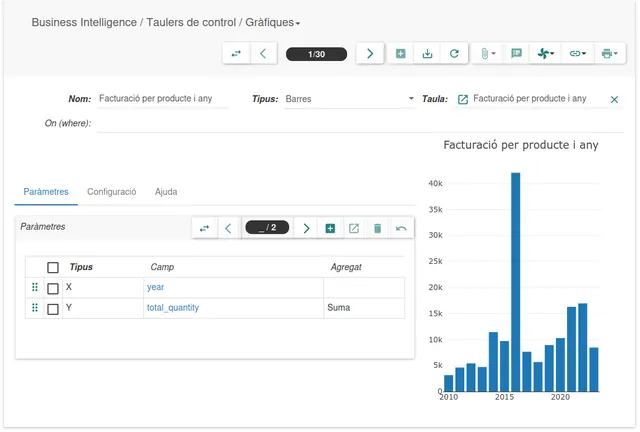Undelete parameter with the undo arrow icon

tap(401, 228)
